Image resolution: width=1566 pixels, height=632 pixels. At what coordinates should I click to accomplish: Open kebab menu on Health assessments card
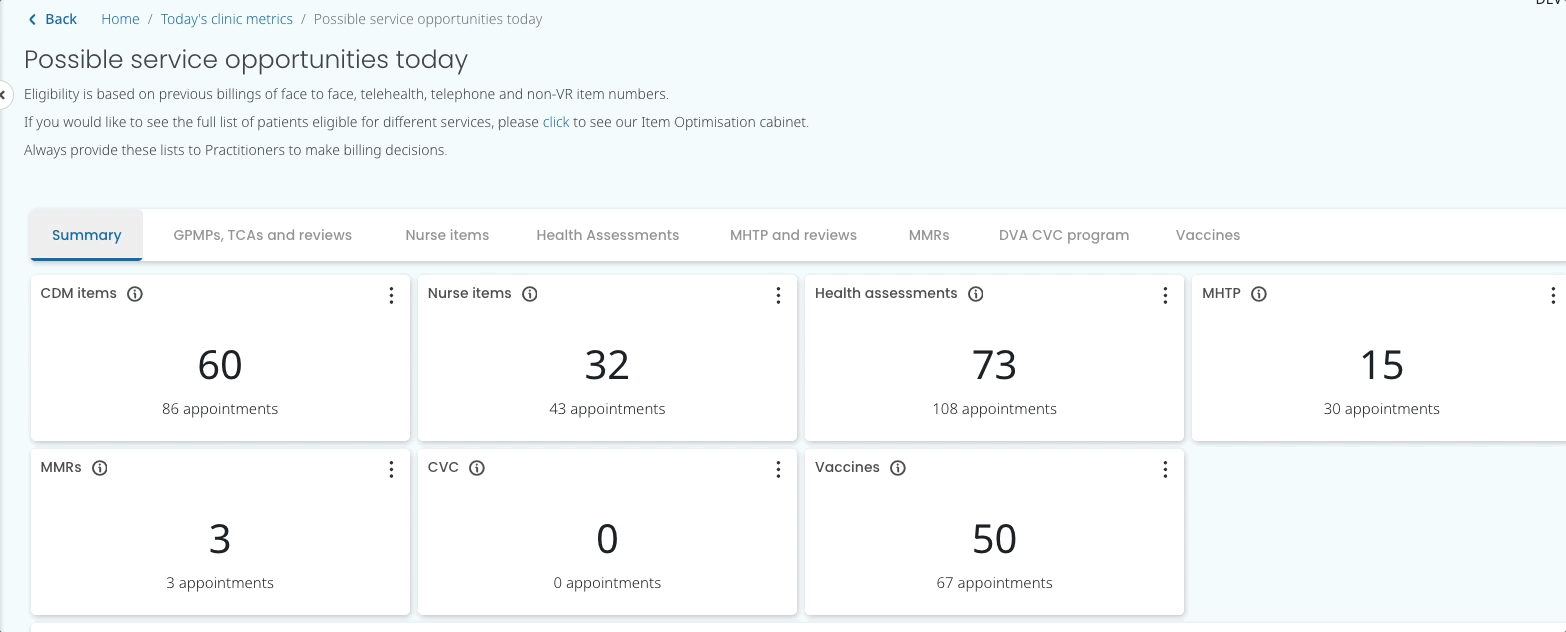pyautogui.click(x=1165, y=295)
